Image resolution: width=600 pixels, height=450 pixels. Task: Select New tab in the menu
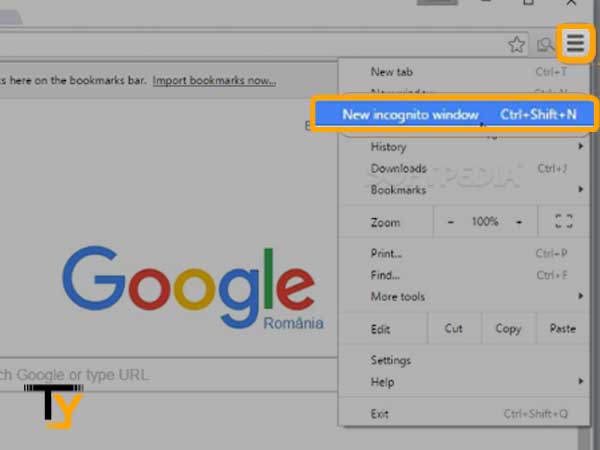pos(464,72)
